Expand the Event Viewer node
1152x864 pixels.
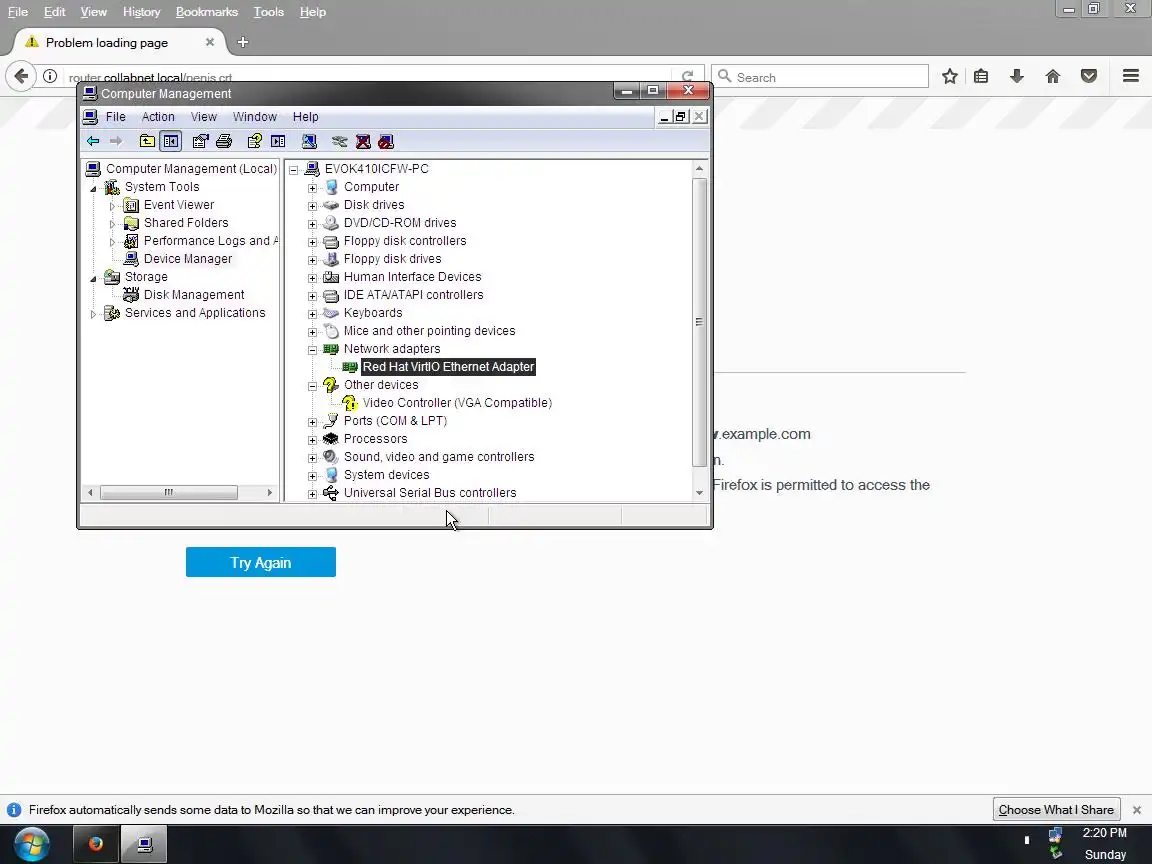[112, 206]
